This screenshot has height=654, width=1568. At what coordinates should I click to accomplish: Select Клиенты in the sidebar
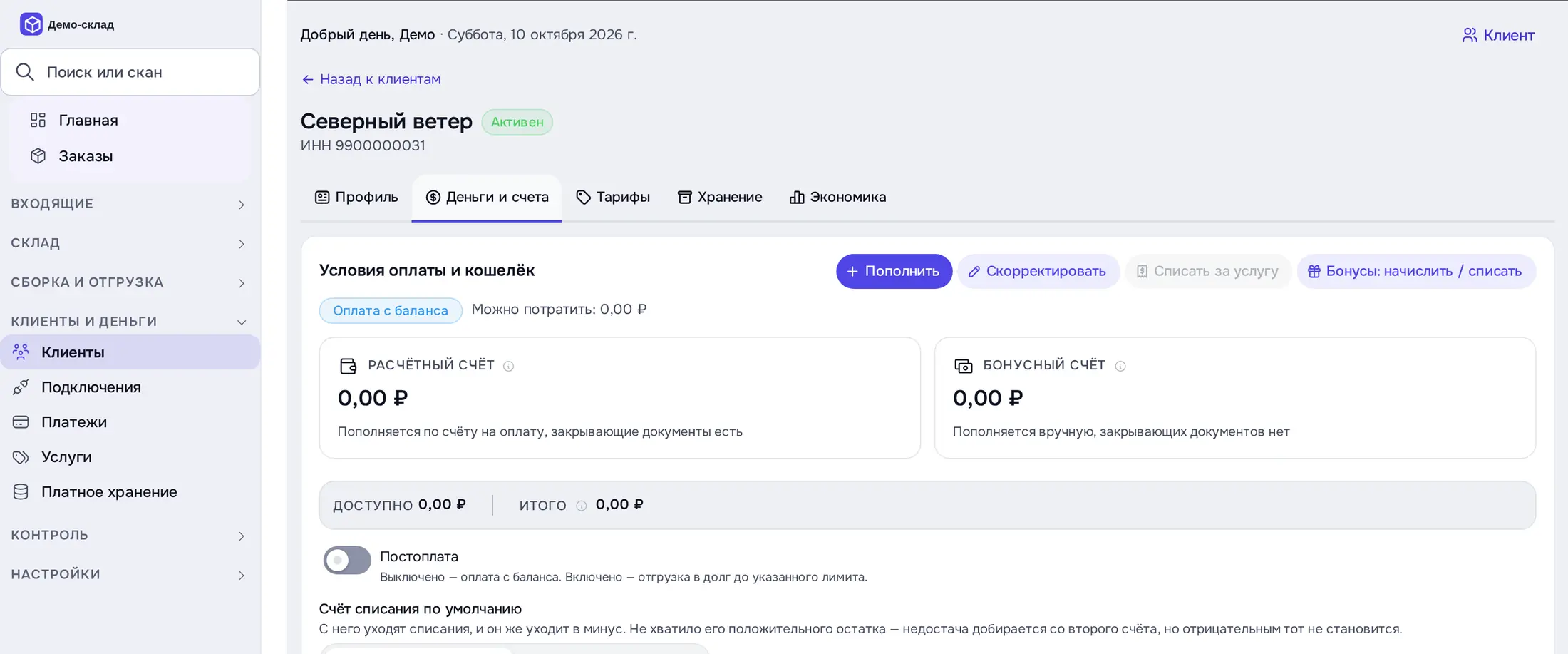(x=130, y=352)
